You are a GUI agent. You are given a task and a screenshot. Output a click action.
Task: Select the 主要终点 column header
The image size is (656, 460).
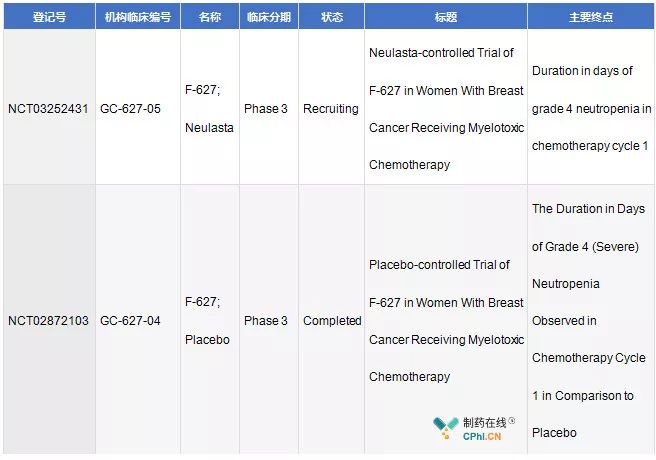point(590,16)
